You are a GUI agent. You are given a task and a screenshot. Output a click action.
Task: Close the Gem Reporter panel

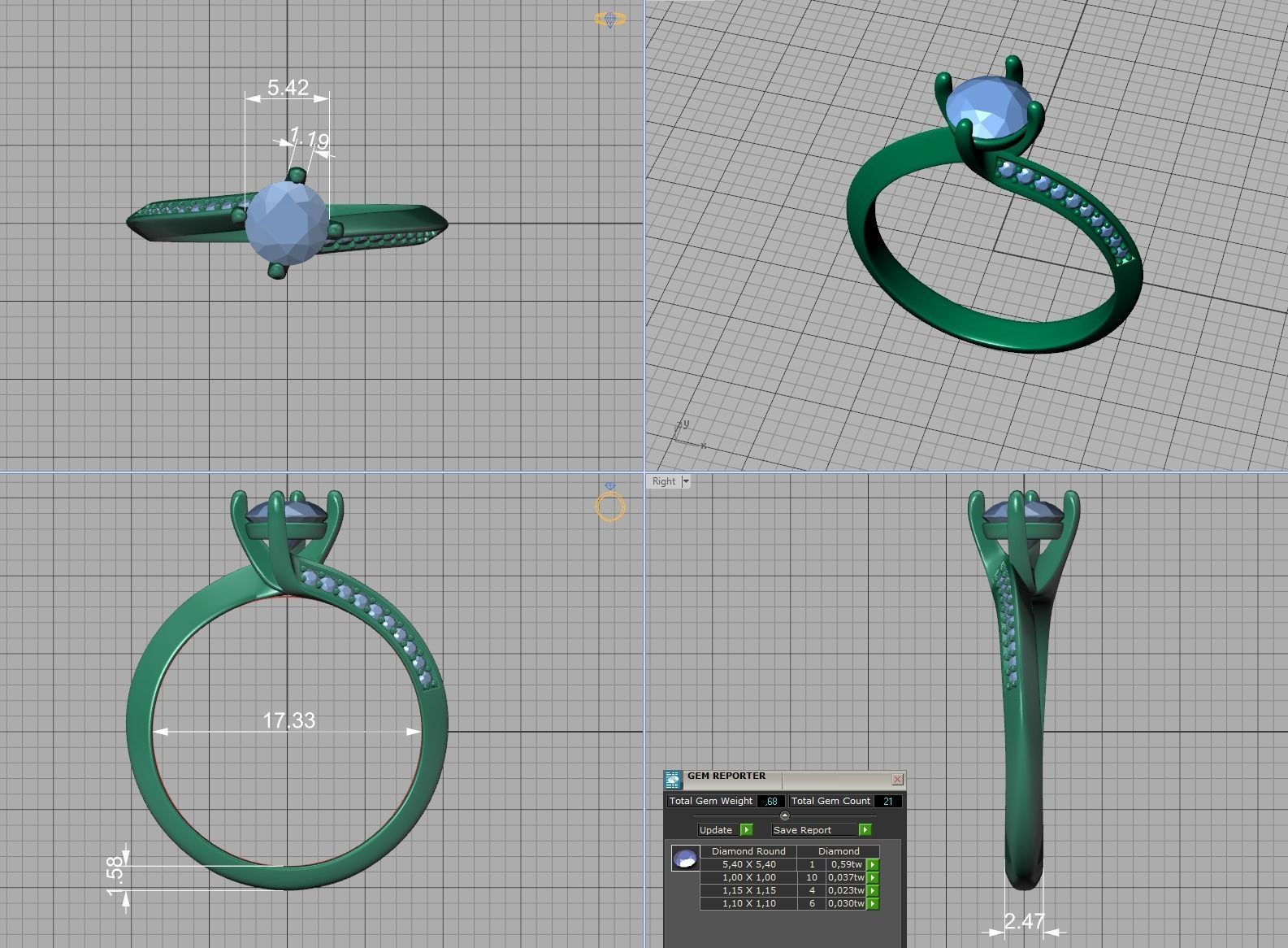coord(897,779)
